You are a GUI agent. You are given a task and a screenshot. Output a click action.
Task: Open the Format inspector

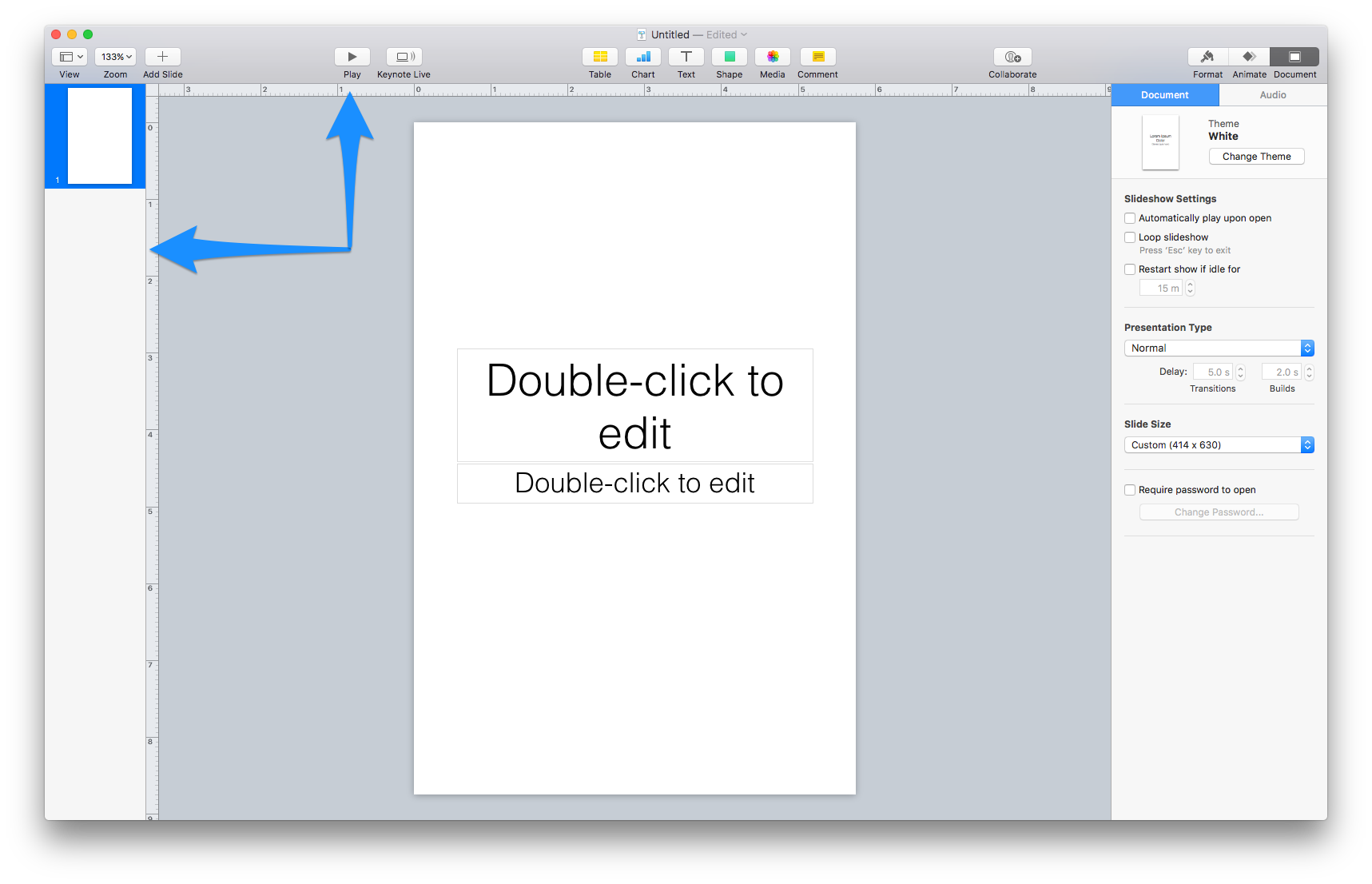tap(1207, 57)
